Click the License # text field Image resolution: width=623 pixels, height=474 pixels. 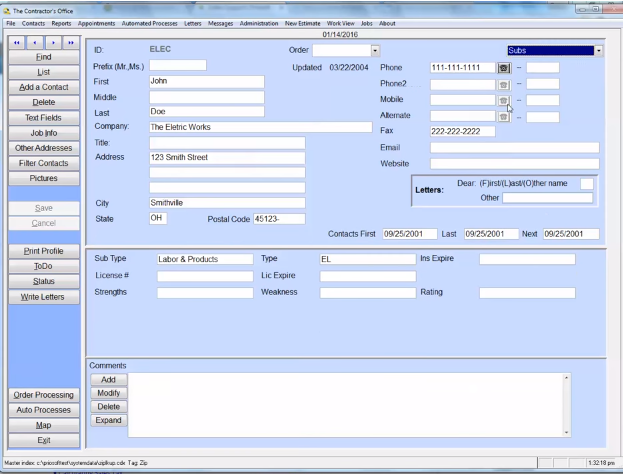click(205, 276)
